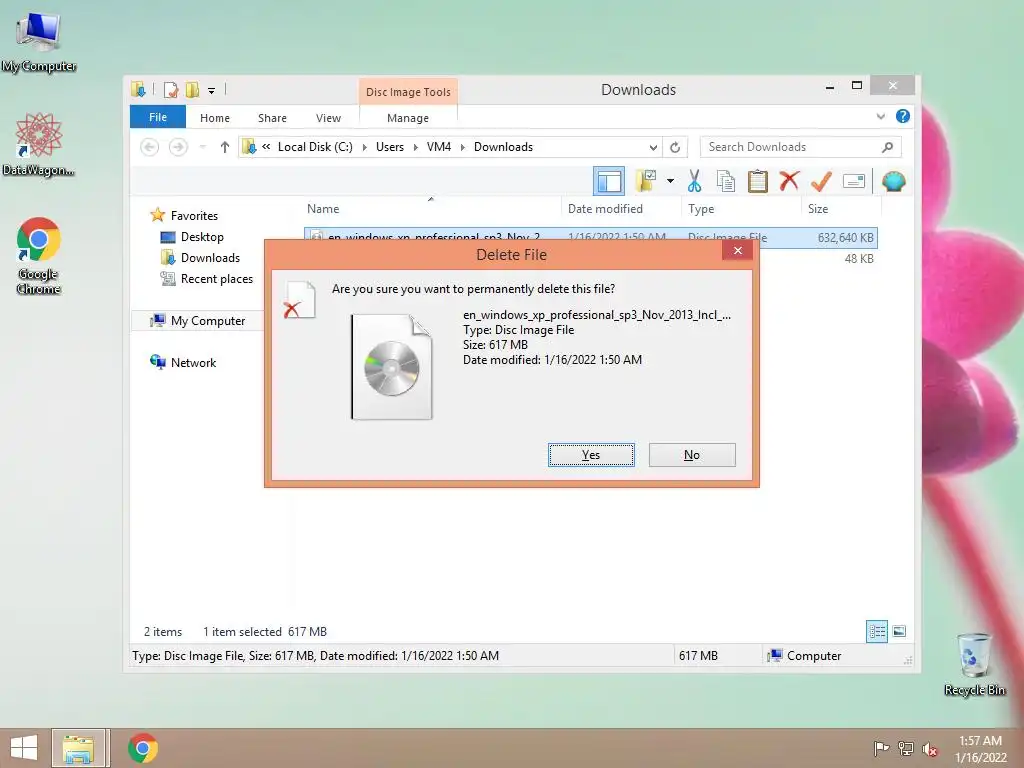Open the File ribbon tab
1024x768 pixels.
tap(158, 118)
